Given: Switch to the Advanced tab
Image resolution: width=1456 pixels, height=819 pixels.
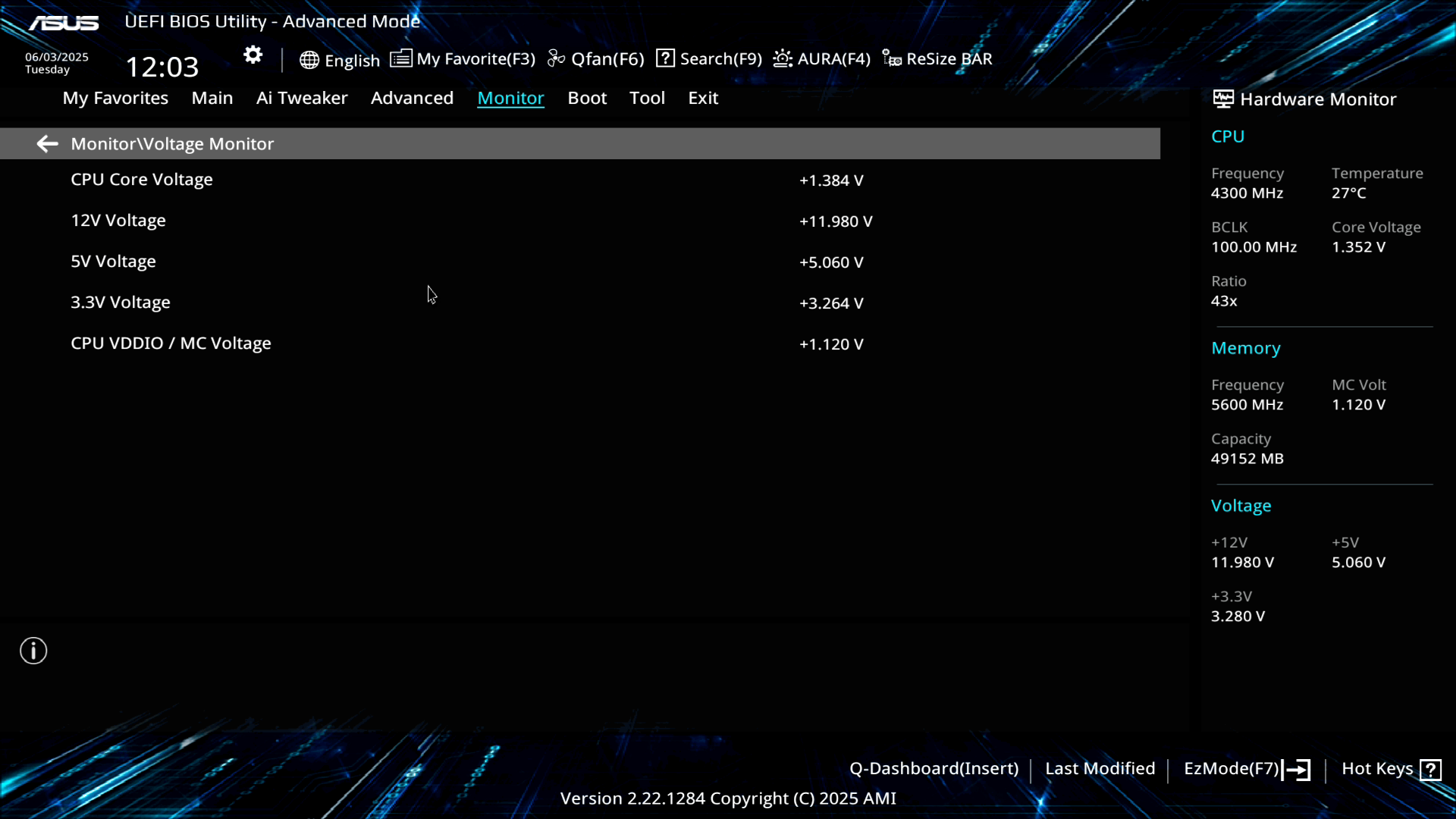Looking at the screenshot, I should (412, 98).
